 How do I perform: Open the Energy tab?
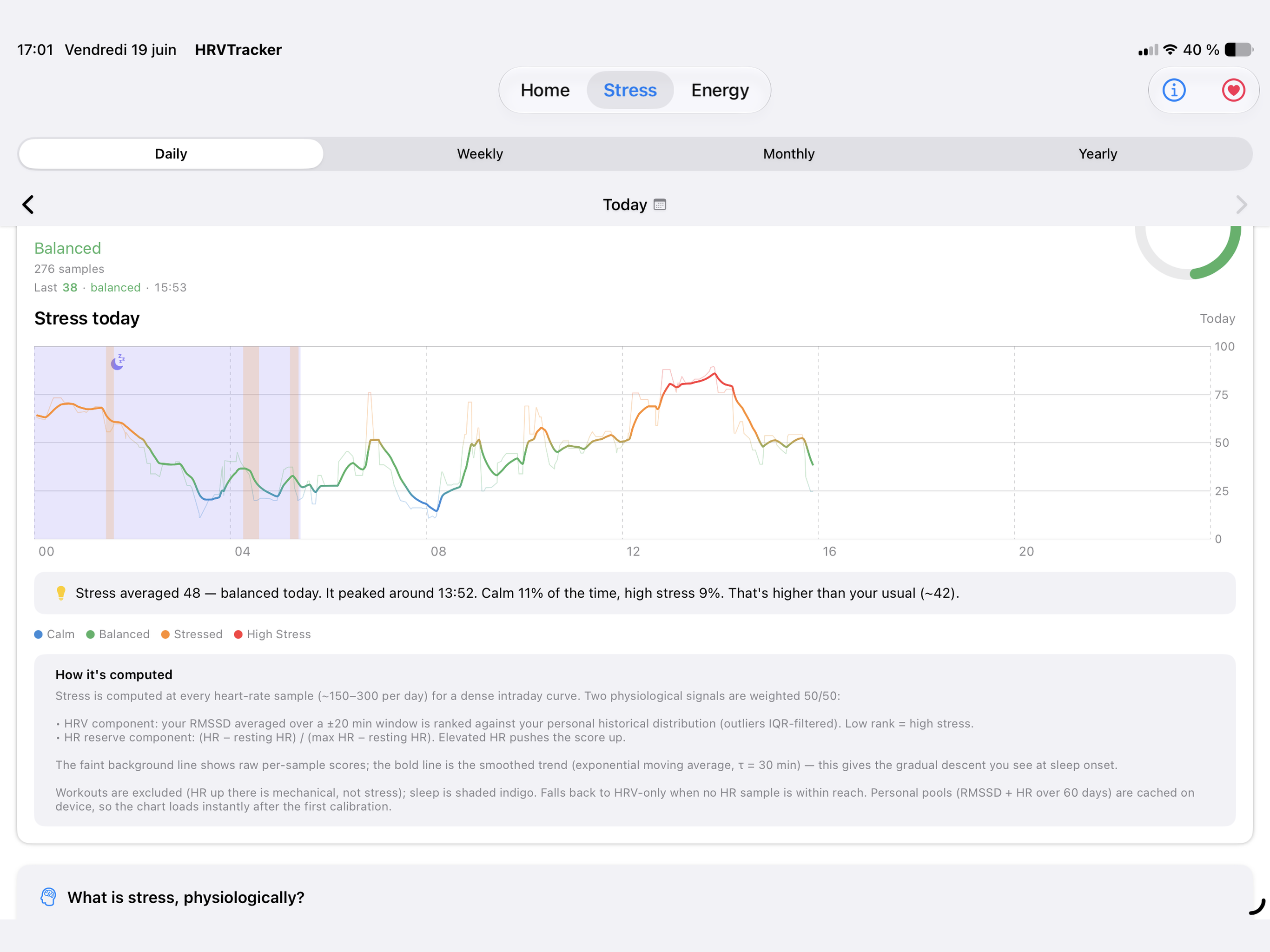[x=720, y=90]
